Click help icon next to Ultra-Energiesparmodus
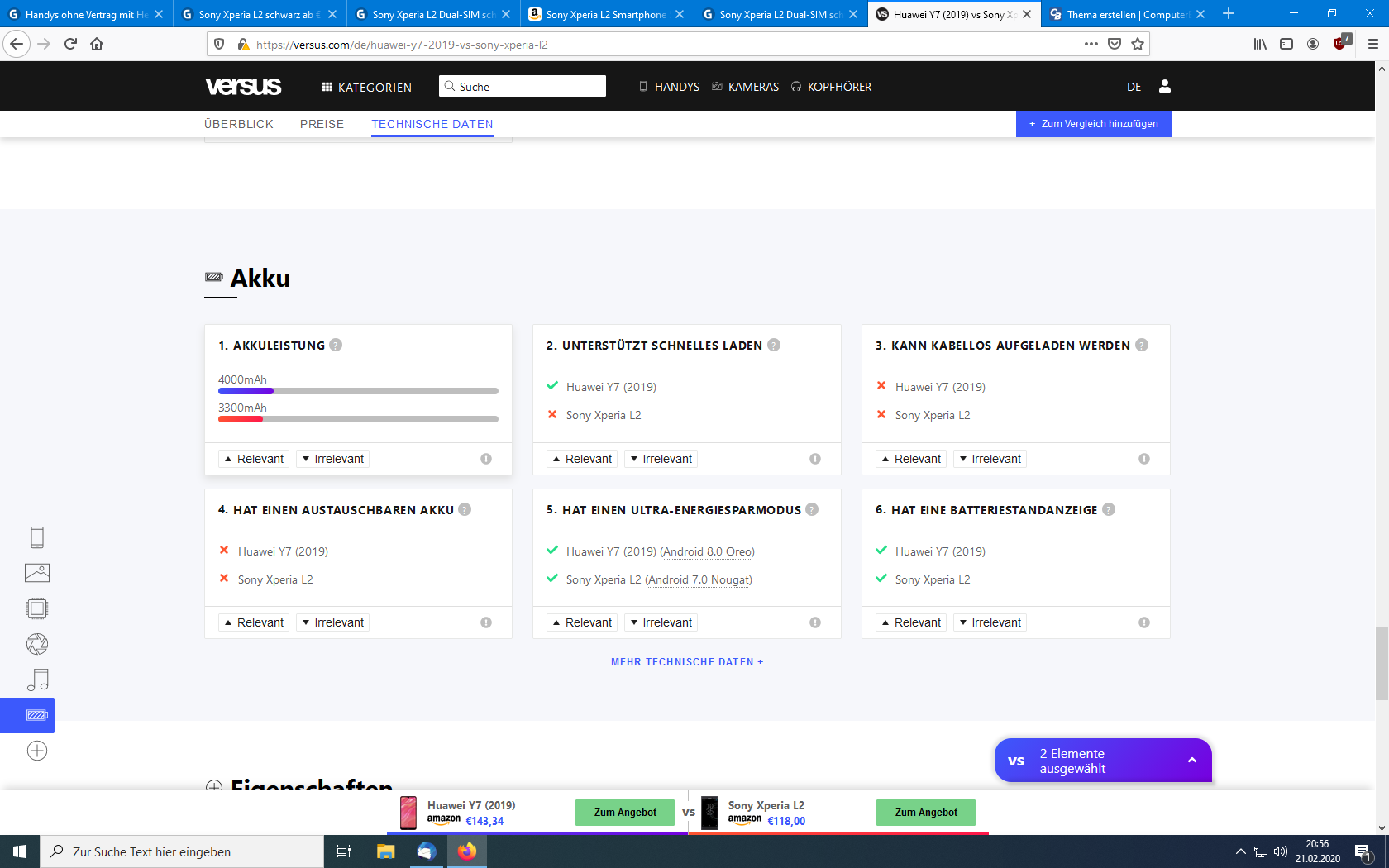This screenshot has width=1389, height=868. (812, 509)
